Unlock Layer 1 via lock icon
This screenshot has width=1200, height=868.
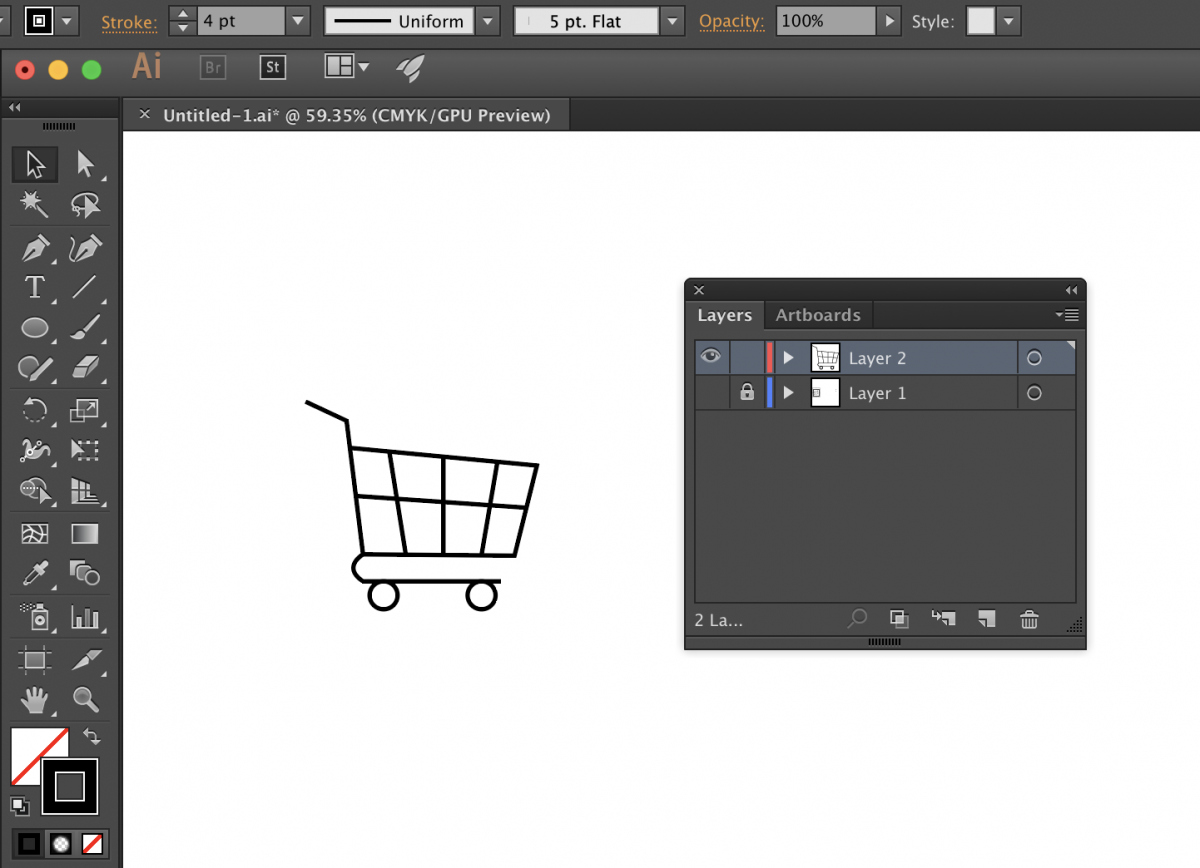pyautogui.click(x=747, y=393)
